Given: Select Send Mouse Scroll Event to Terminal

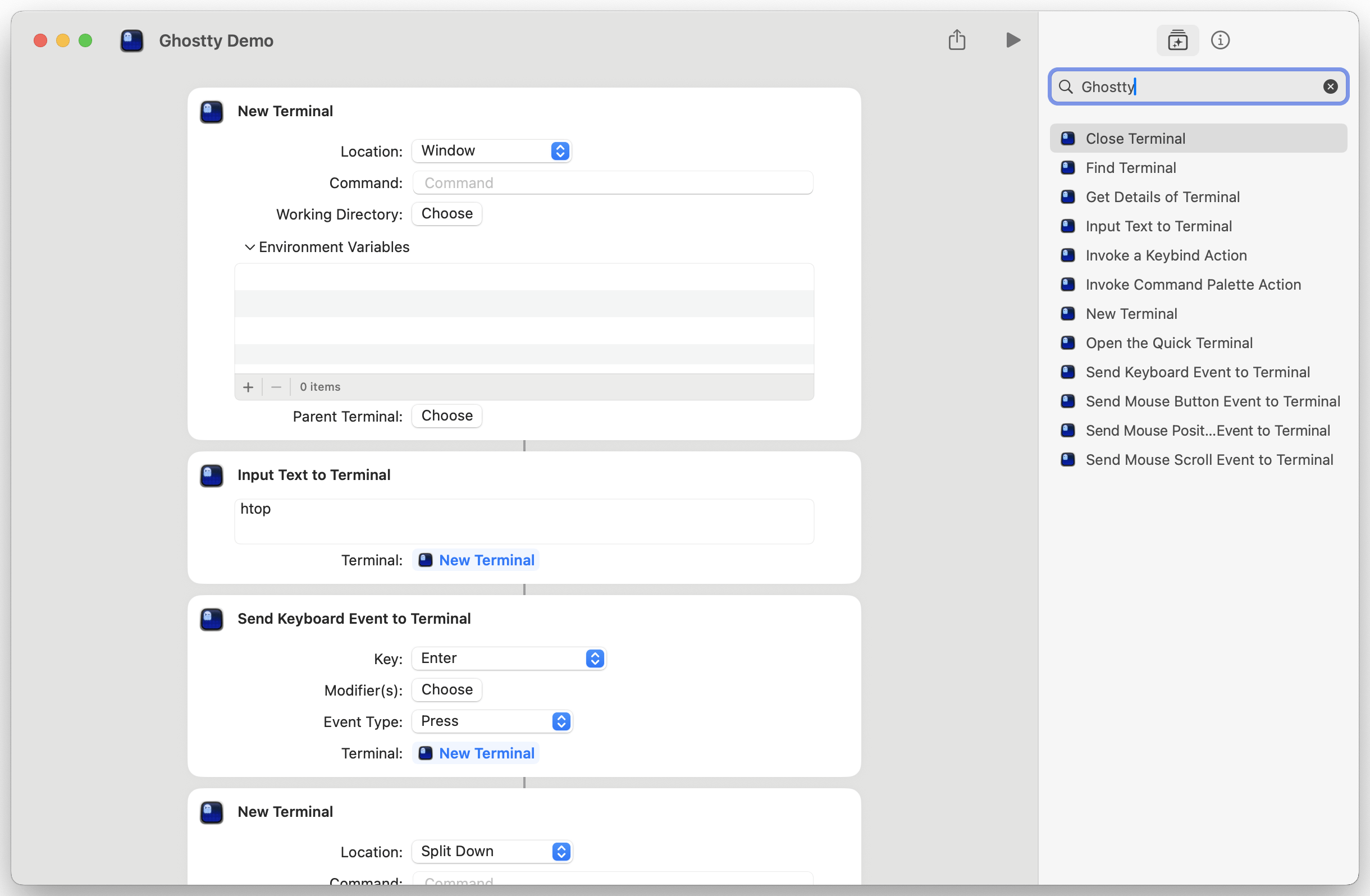Looking at the screenshot, I should [x=1198, y=460].
